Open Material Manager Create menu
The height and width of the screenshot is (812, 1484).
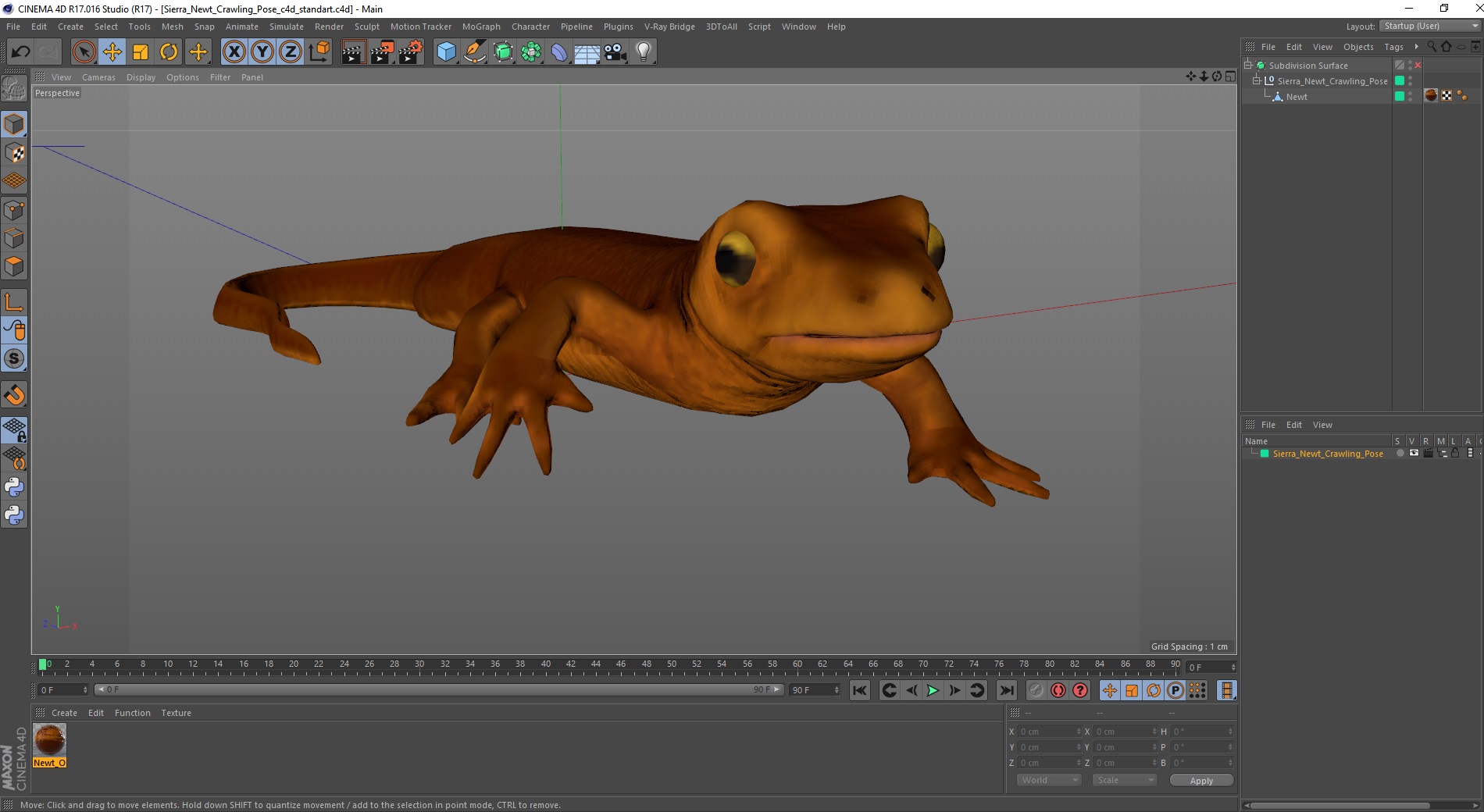coord(64,713)
